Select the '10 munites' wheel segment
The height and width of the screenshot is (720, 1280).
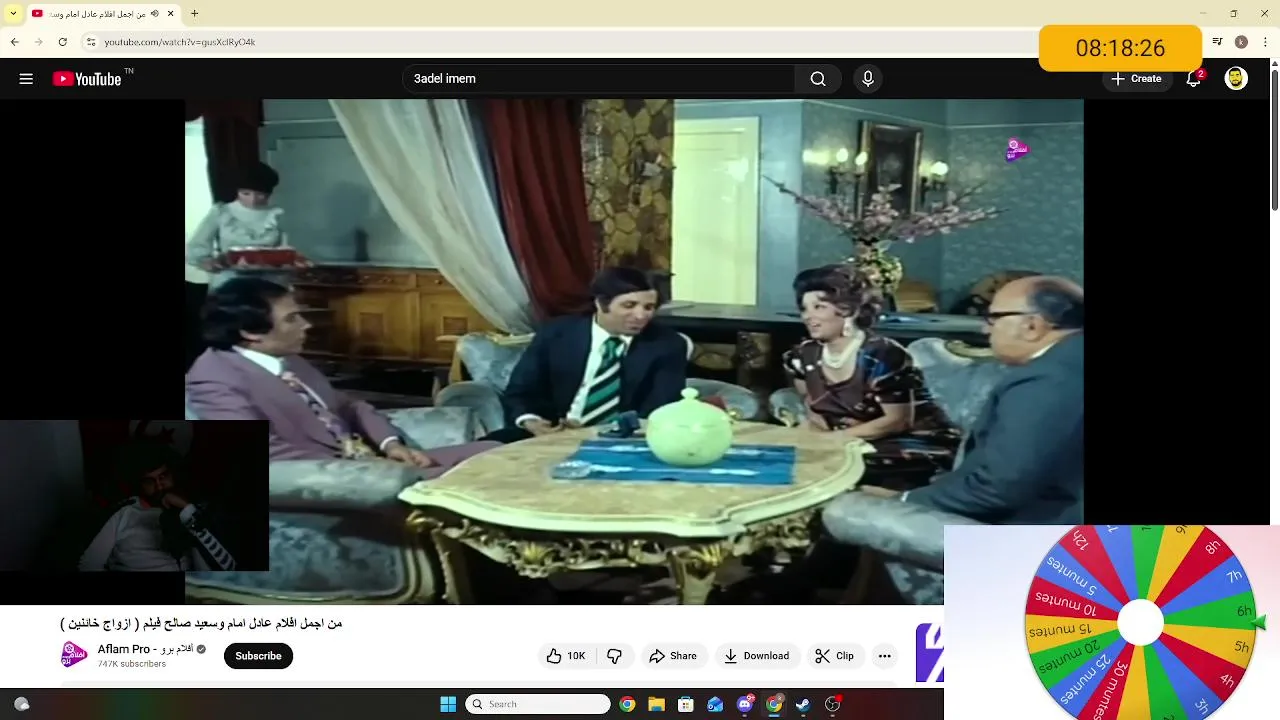(x=1066, y=604)
